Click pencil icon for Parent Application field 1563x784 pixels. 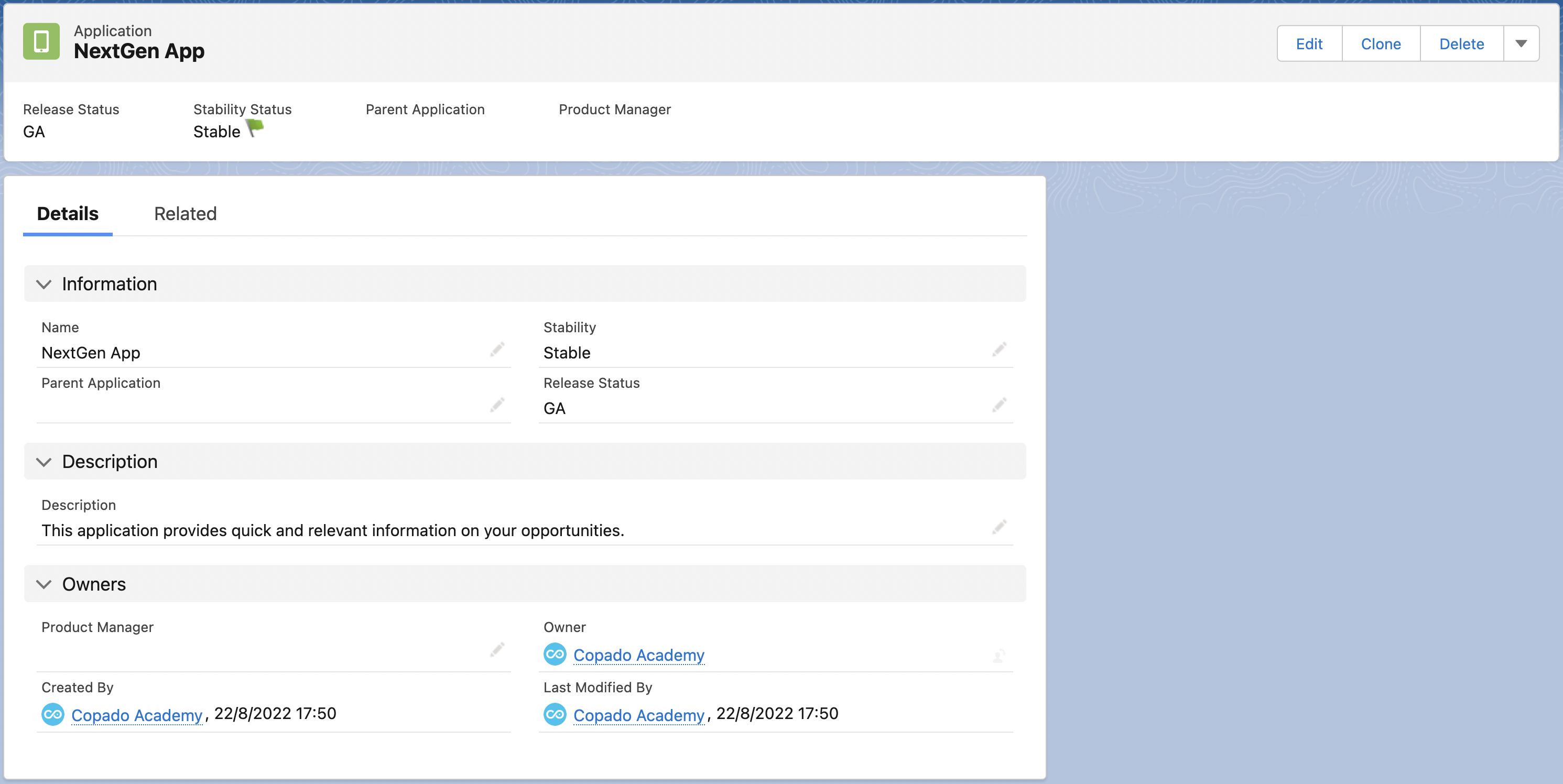coord(497,405)
